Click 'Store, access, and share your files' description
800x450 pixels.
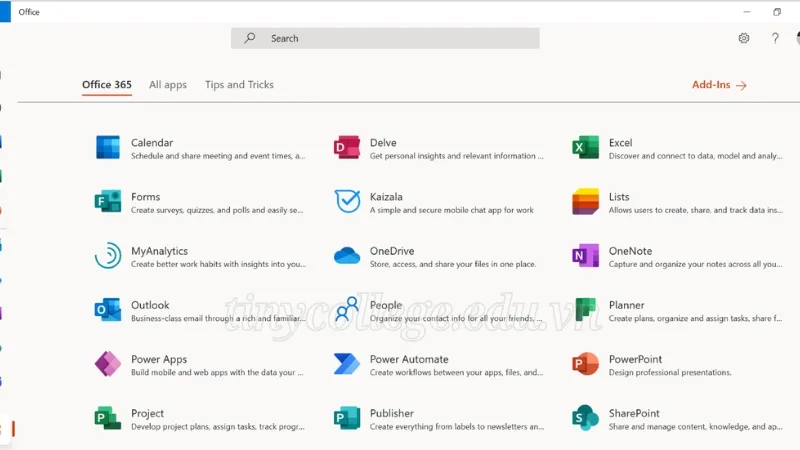click(x=453, y=264)
